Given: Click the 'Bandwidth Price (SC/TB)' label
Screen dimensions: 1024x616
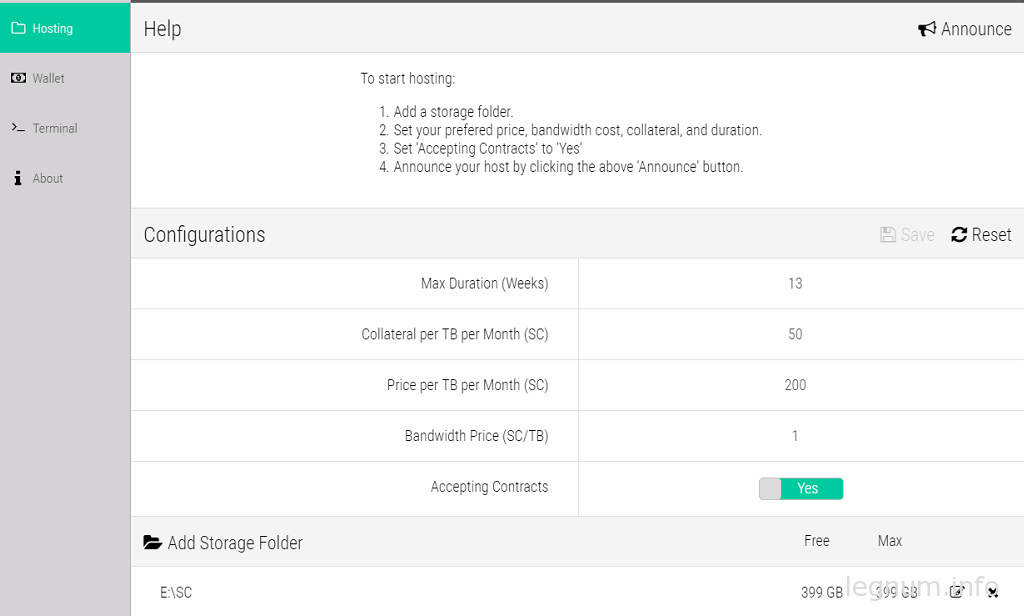Looking at the screenshot, I should [x=477, y=436].
